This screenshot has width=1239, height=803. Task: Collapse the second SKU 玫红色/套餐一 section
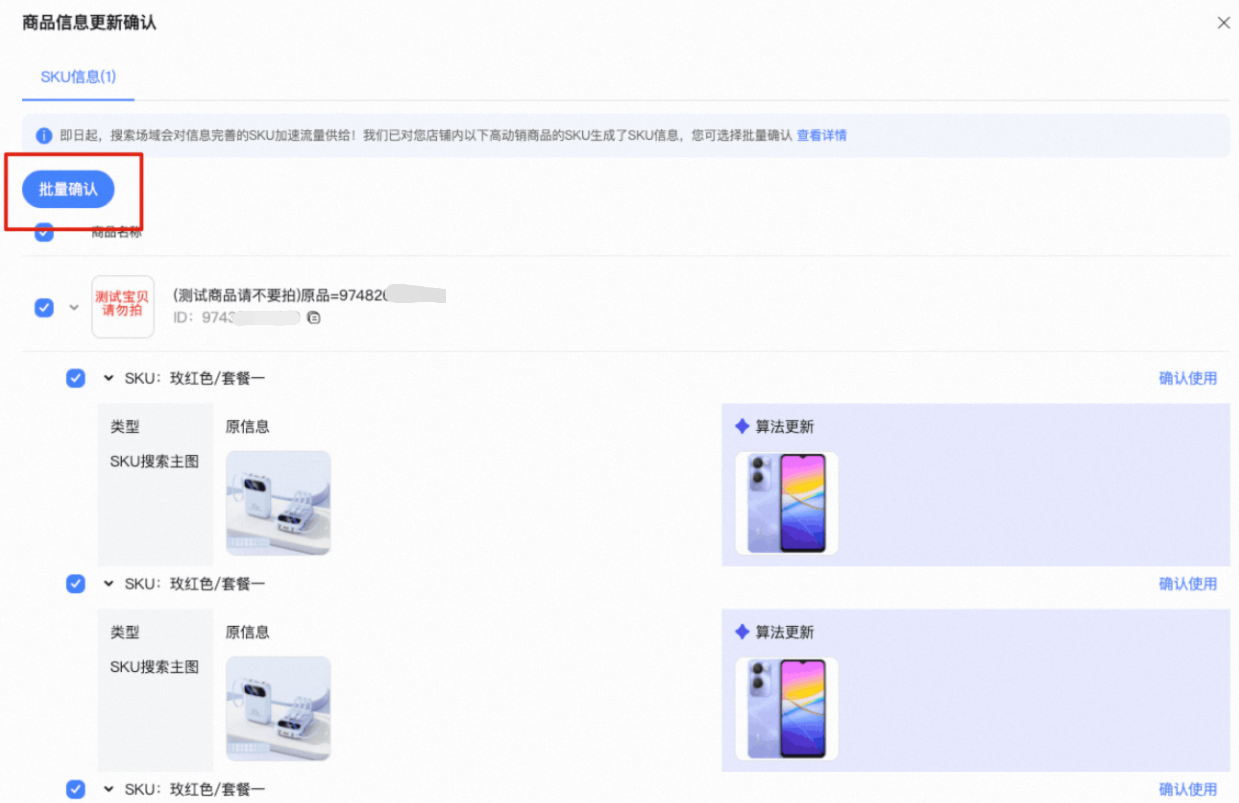(x=108, y=583)
